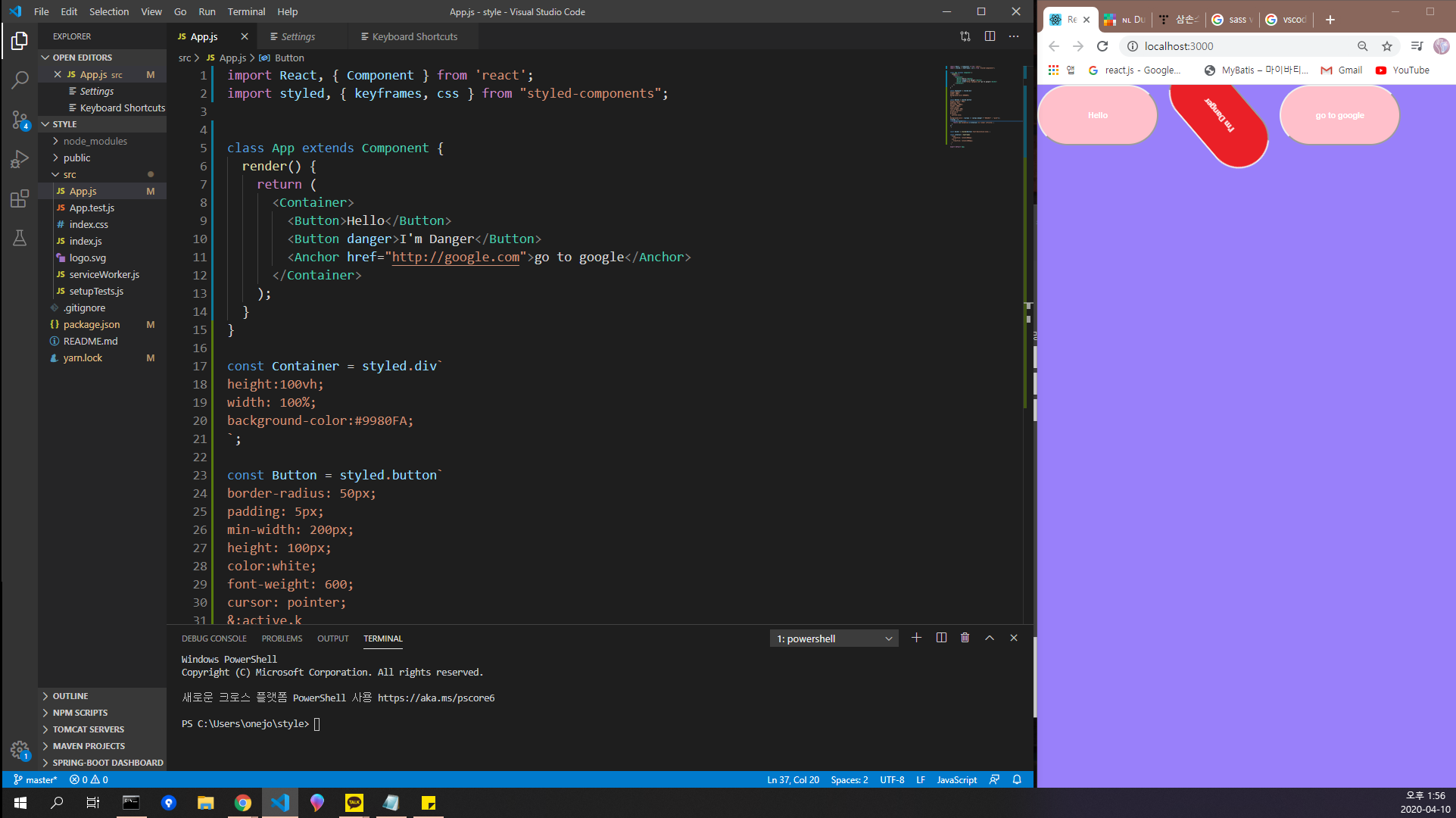The height and width of the screenshot is (818, 1456).
Task: Switch to the PROBLEMS tab
Action: click(282, 638)
